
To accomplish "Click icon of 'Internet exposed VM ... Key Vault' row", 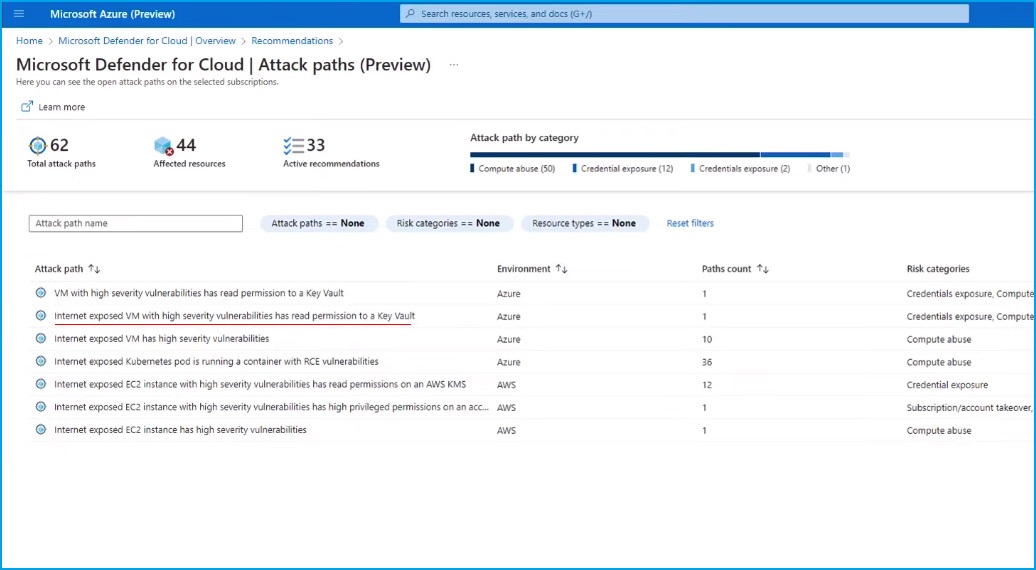I will (41, 316).
